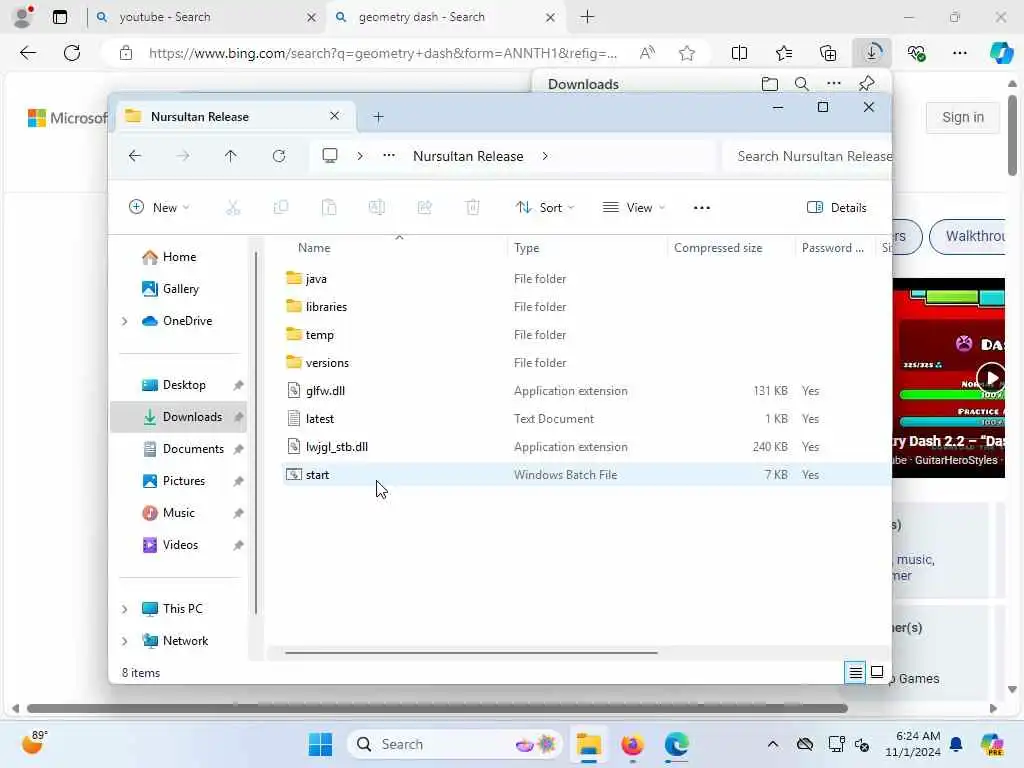Open Edge Collections icon
The image size is (1024, 768).
tap(827, 53)
